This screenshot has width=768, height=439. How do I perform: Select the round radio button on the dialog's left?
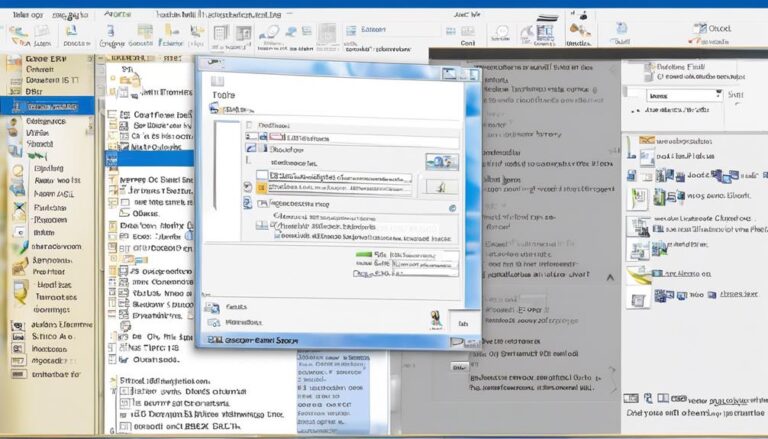[x=248, y=186]
